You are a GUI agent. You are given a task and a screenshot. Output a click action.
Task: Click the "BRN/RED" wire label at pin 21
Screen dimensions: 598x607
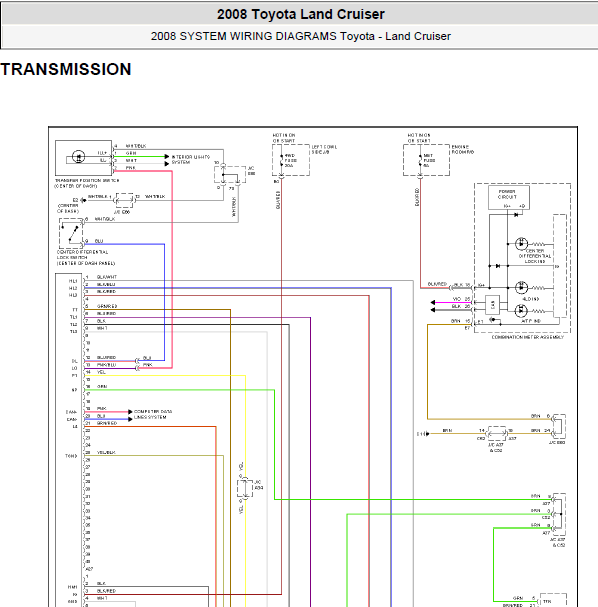click(x=107, y=423)
